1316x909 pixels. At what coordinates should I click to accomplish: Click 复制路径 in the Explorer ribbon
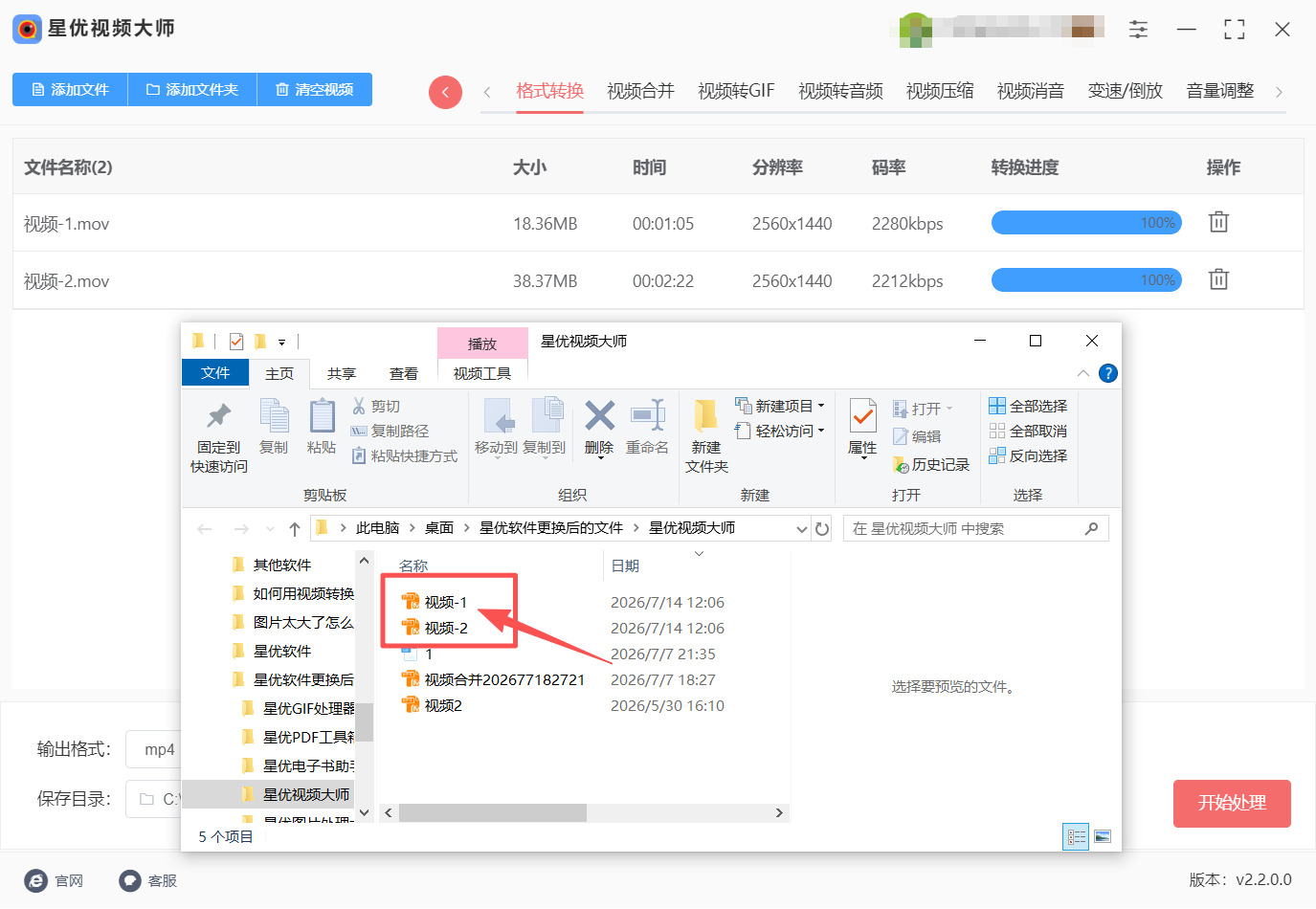[x=390, y=431]
